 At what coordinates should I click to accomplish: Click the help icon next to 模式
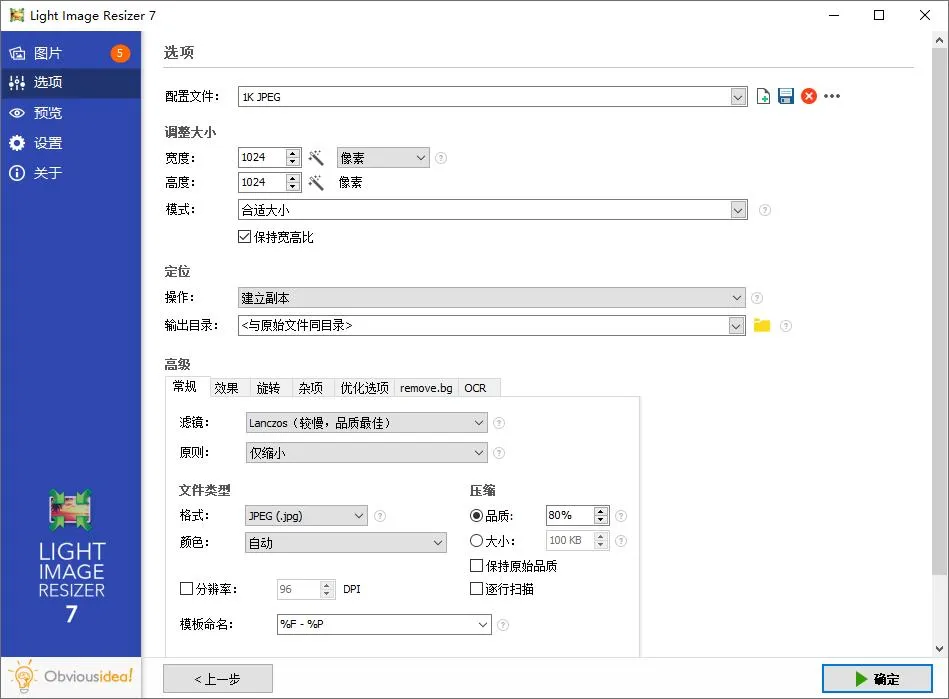[765, 210]
